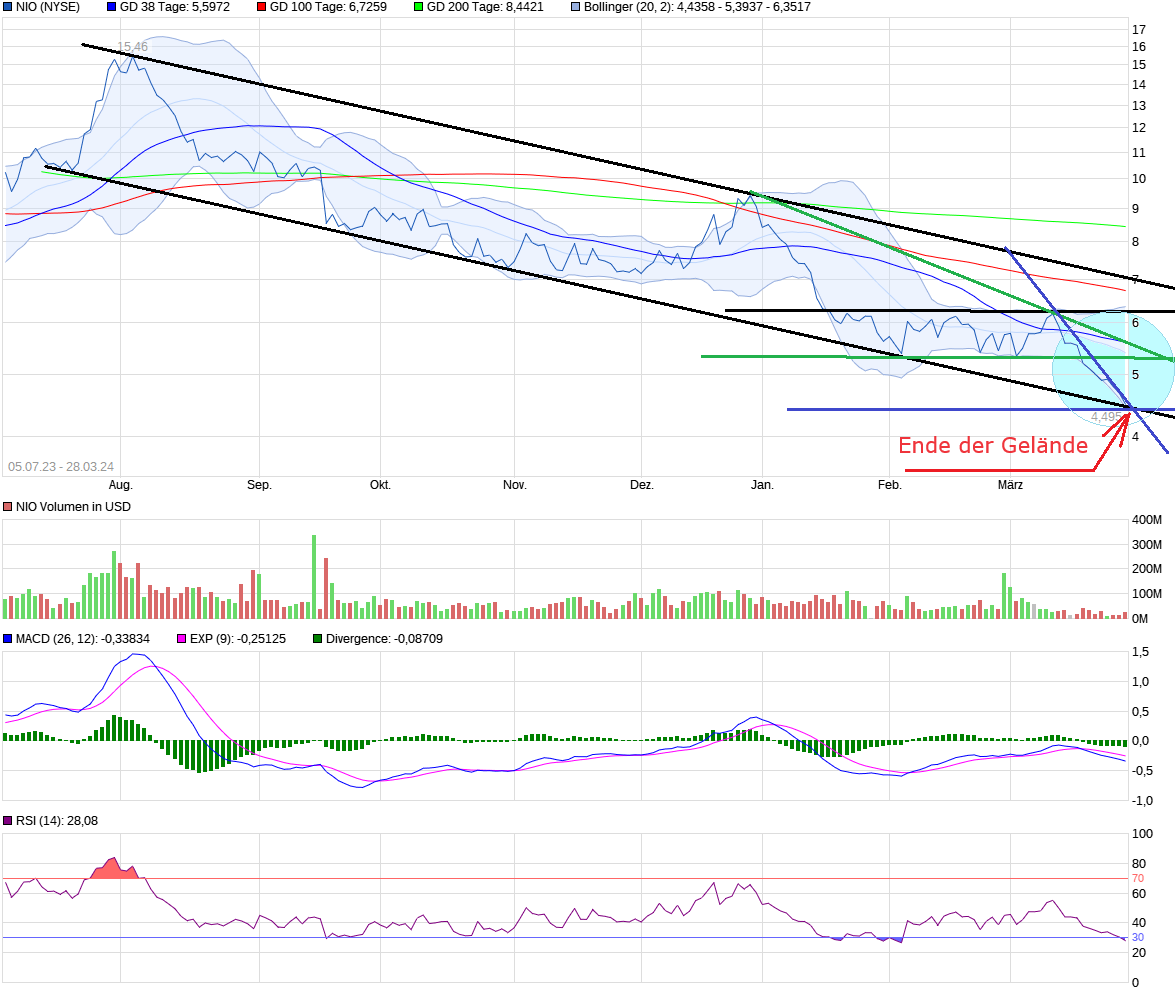Screen dimensions: 1175x994
Task: Click the date range 05.07.23 - 28.03.24 text
Action: click(60, 467)
